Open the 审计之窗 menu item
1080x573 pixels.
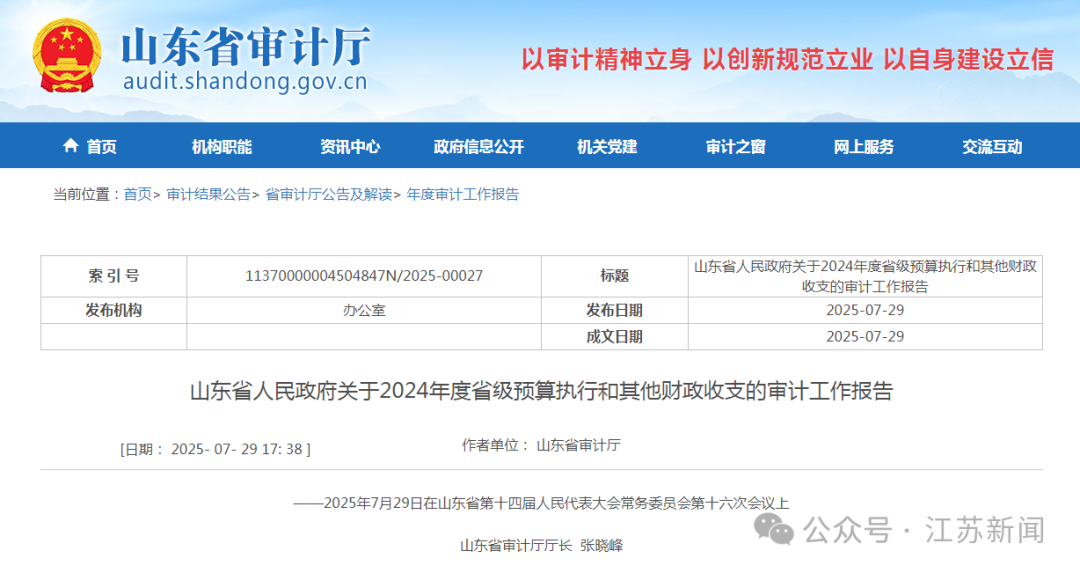point(735,147)
